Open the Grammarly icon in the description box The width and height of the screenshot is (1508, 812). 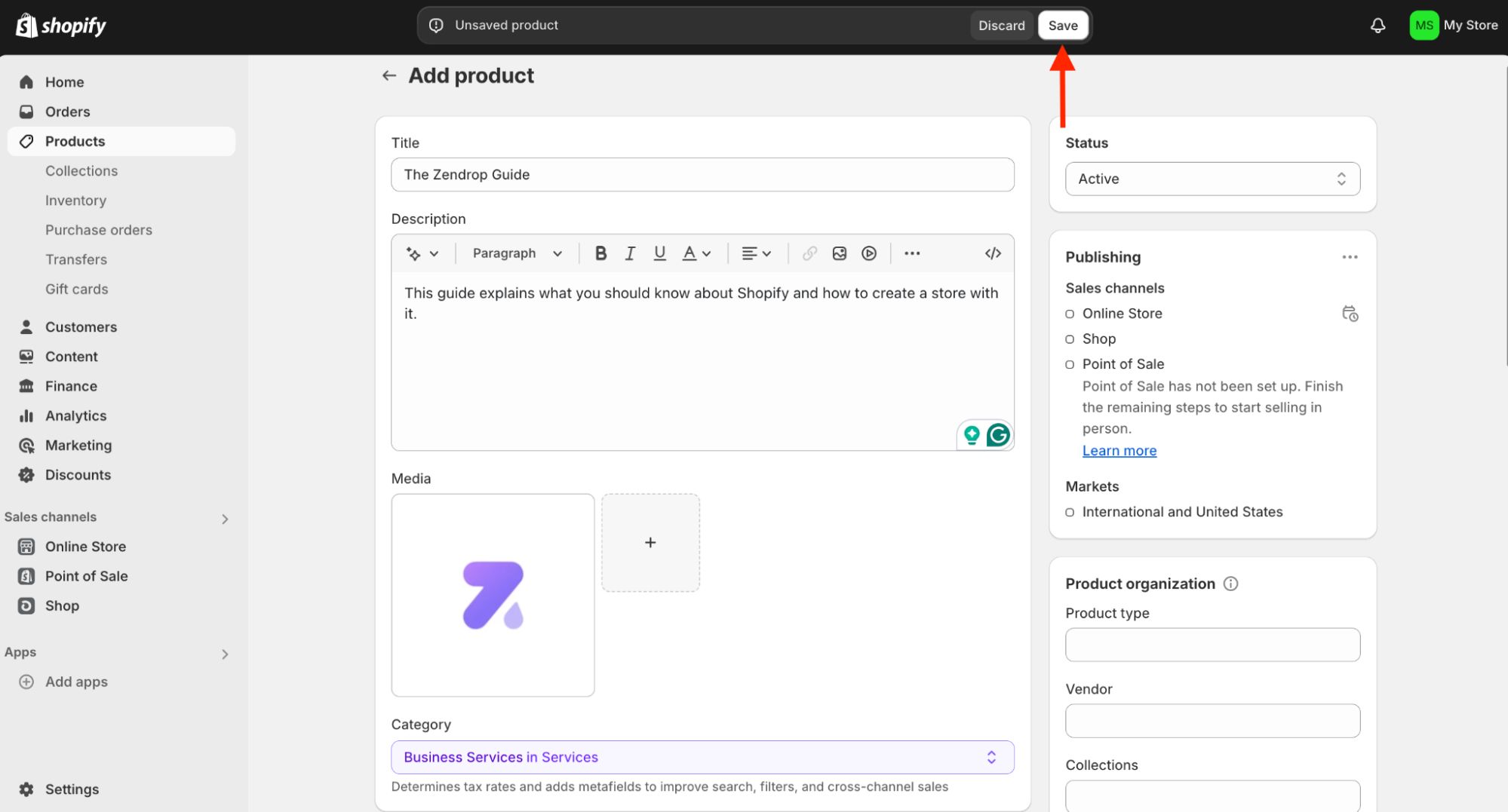tap(997, 435)
